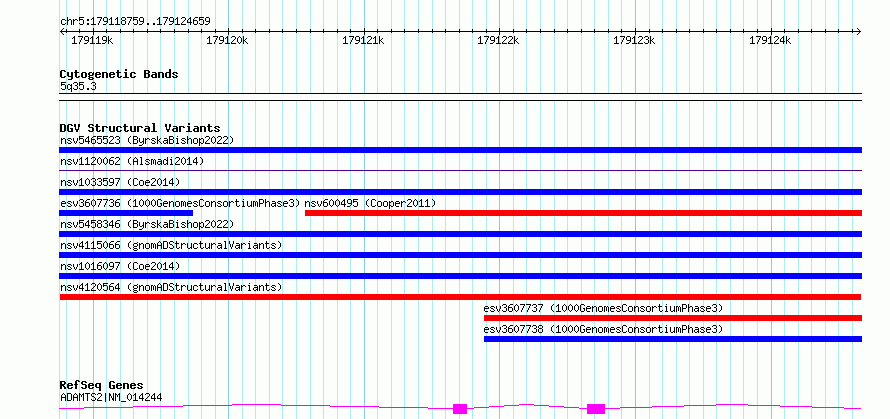Click the 179123k ruler label
The image size is (890, 419).
[635, 40]
